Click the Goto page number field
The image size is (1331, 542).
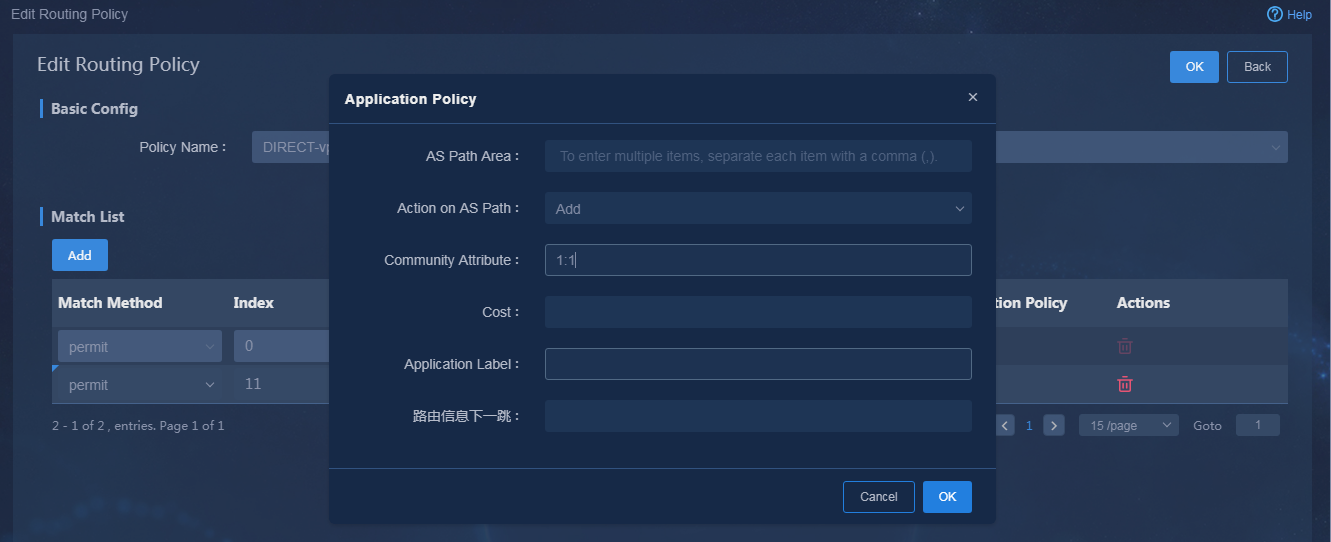point(1258,425)
